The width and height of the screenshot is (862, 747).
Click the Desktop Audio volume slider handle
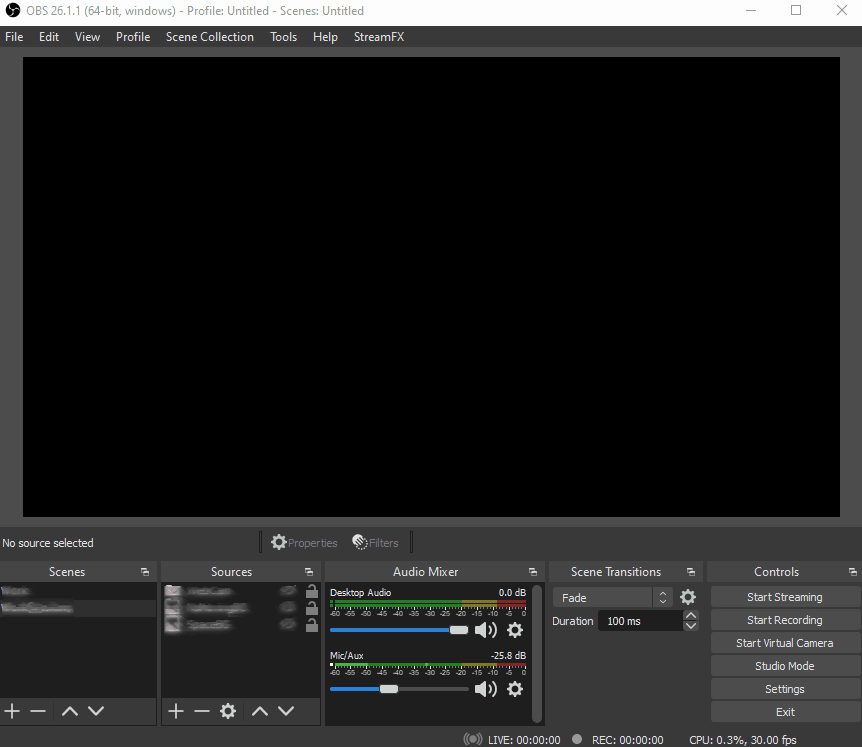(459, 630)
